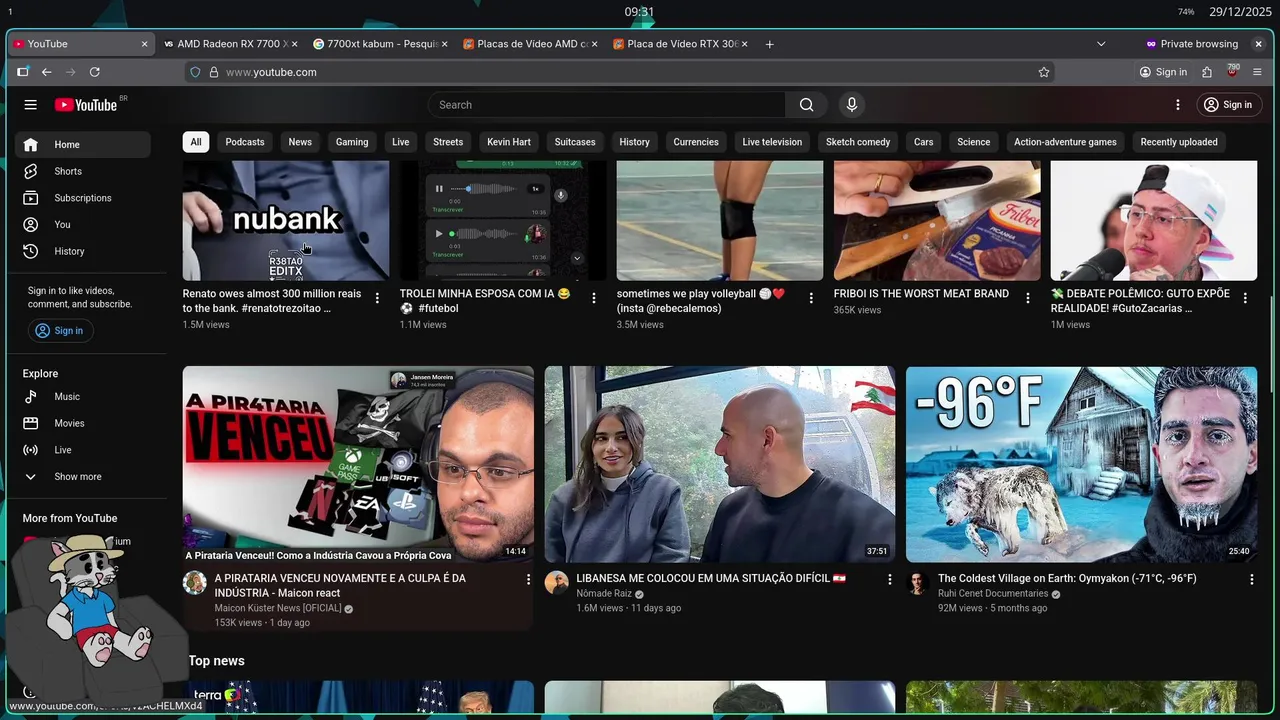Open options for A PIRATARIA VENCEU video
Viewport: 1280px width, 720px height.
(528, 579)
